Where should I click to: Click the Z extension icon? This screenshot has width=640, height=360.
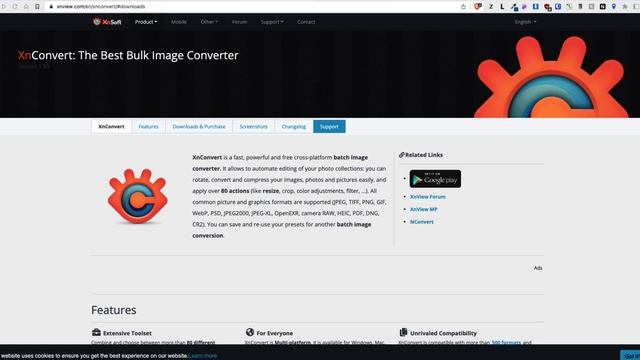pos(491,7)
